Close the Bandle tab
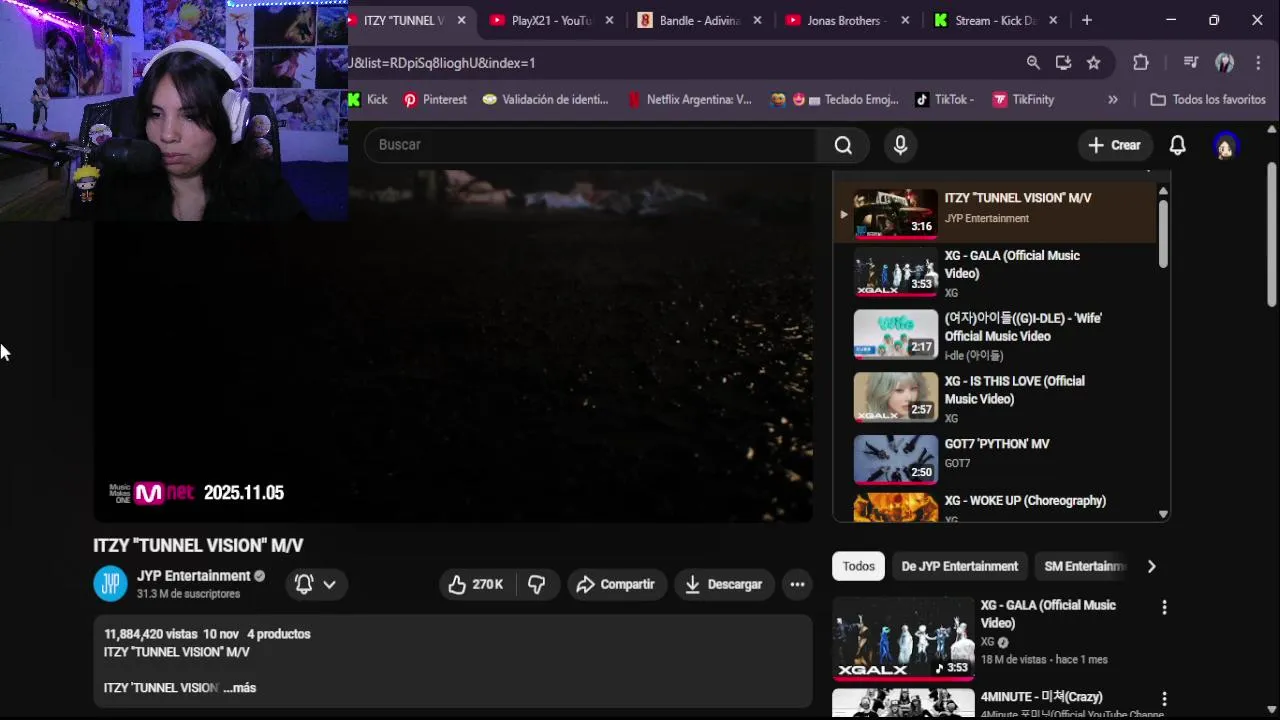The height and width of the screenshot is (720, 1280). click(757, 20)
